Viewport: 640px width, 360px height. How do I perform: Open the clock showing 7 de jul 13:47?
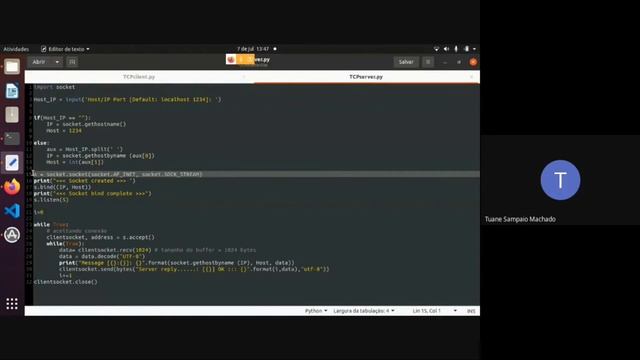(x=253, y=49)
